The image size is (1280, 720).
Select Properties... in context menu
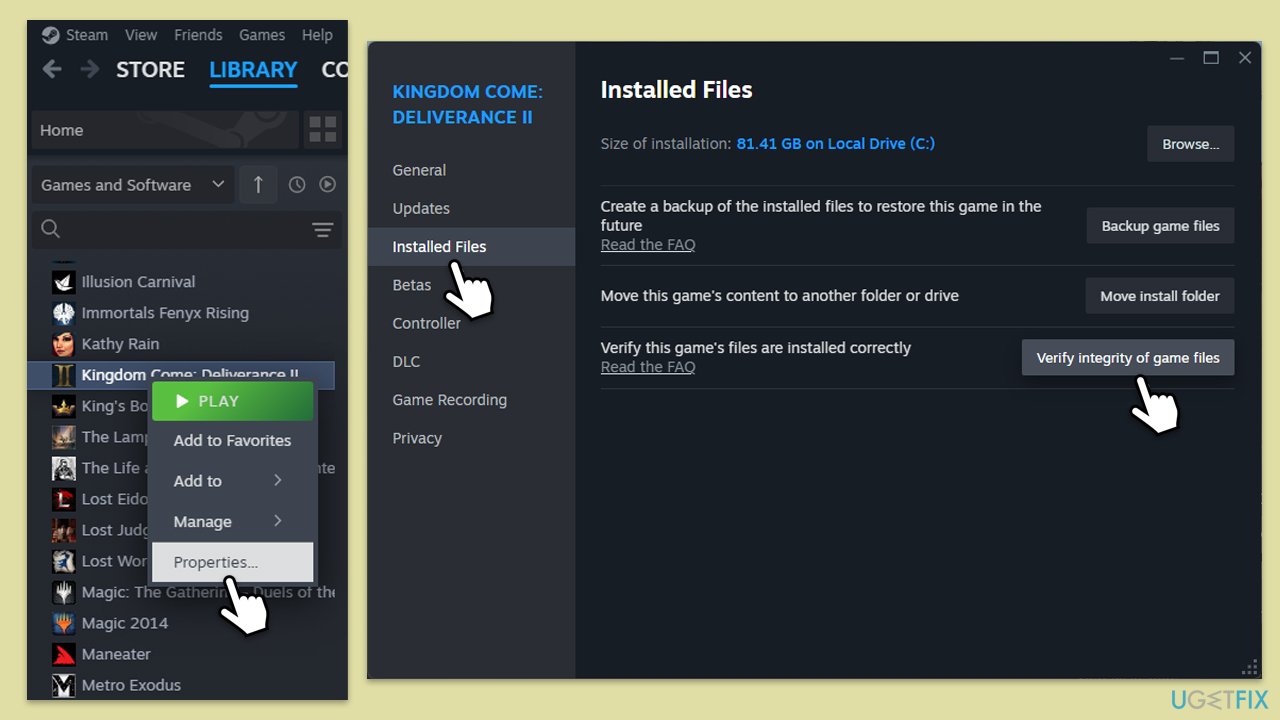click(x=232, y=562)
